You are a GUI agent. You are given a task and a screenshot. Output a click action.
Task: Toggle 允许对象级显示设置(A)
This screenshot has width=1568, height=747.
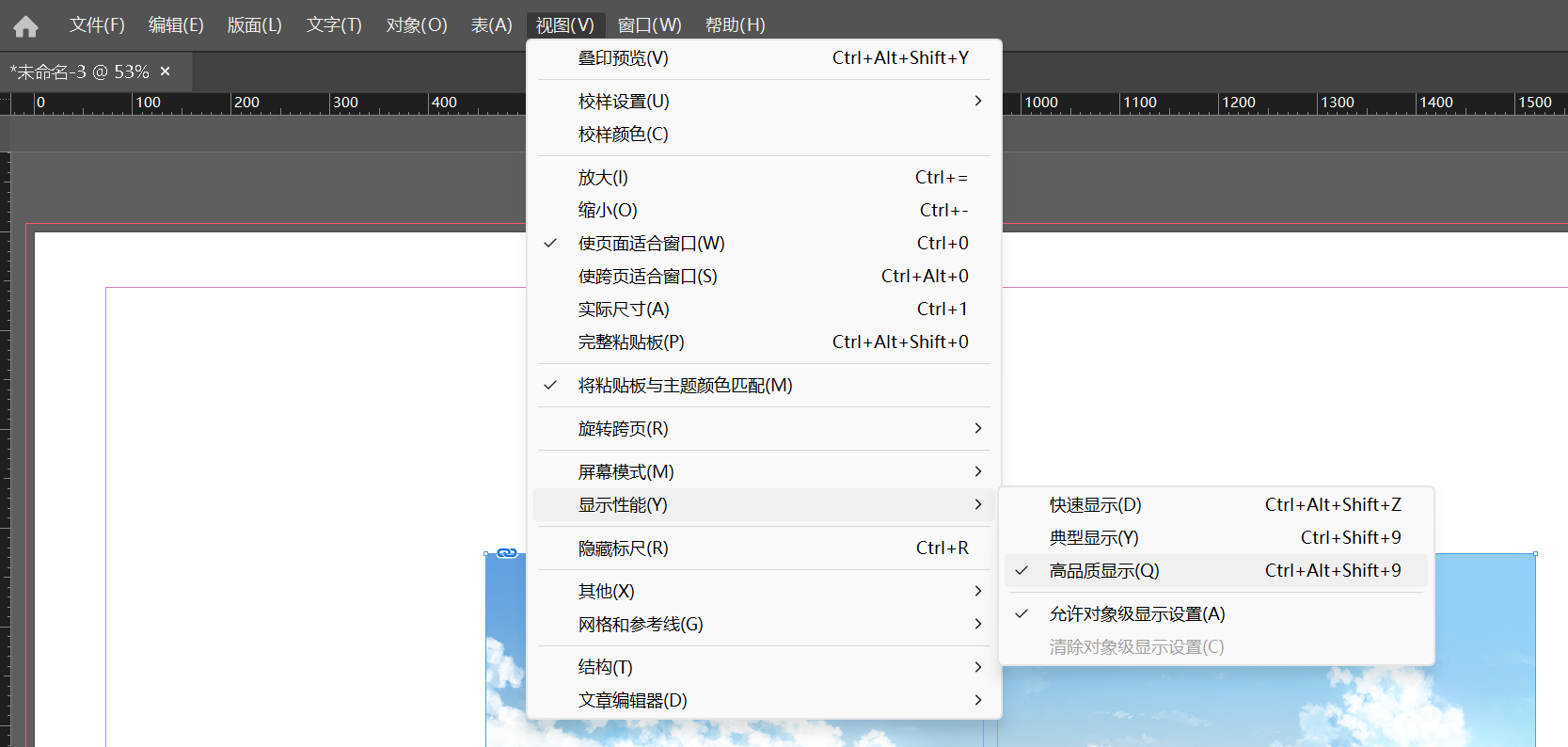pos(1136,614)
